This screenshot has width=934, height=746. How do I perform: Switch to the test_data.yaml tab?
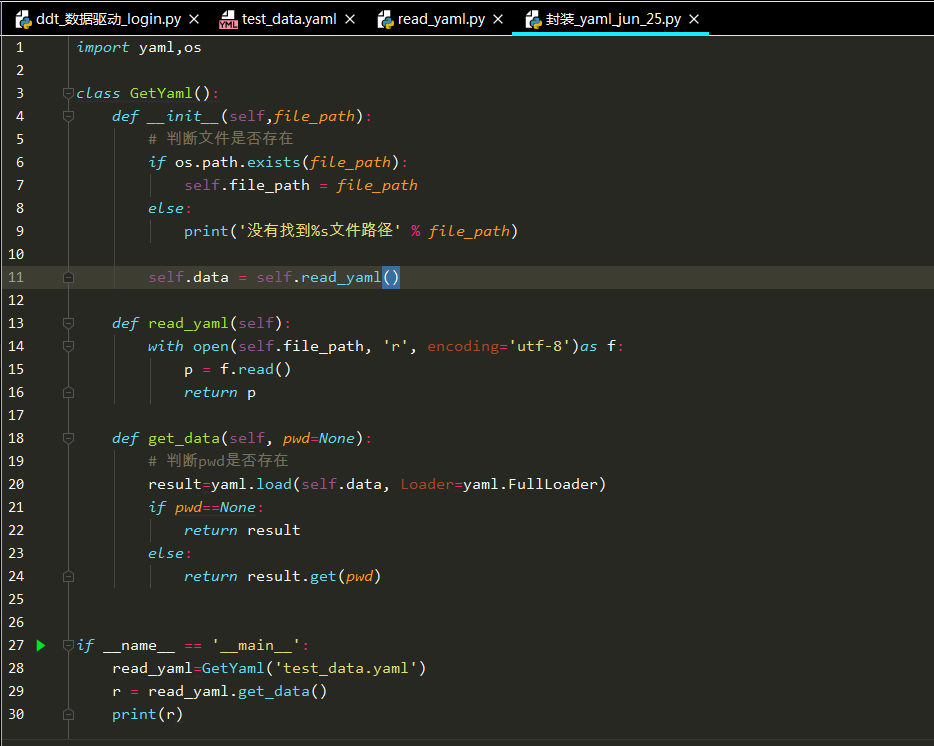289,19
